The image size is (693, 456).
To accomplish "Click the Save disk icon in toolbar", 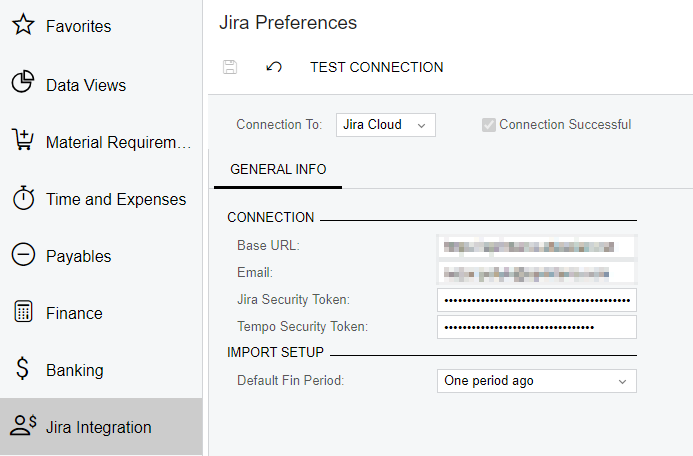I will click(230, 67).
